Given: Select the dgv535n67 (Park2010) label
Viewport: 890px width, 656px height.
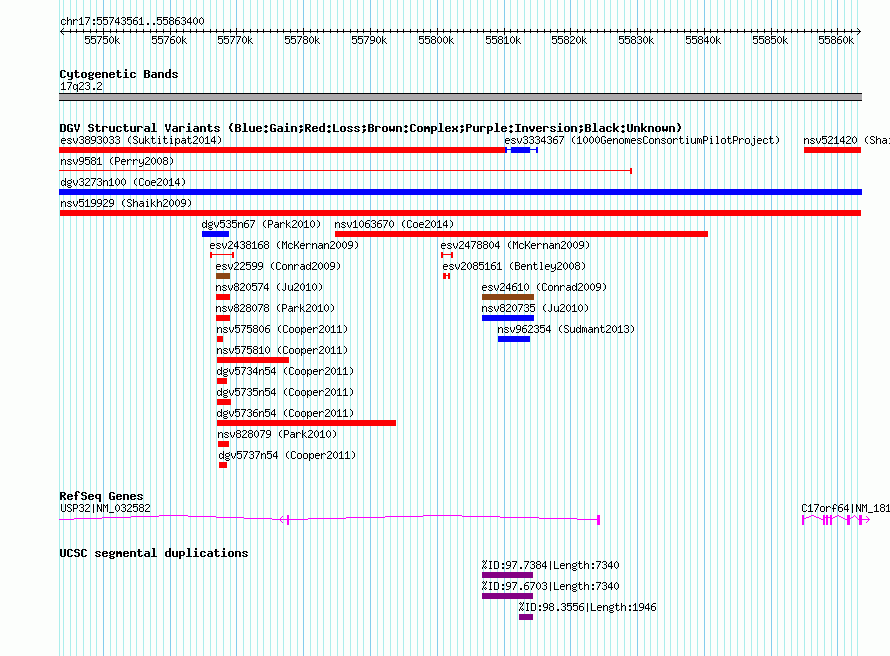Looking at the screenshot, I should [x=261, y=224].
